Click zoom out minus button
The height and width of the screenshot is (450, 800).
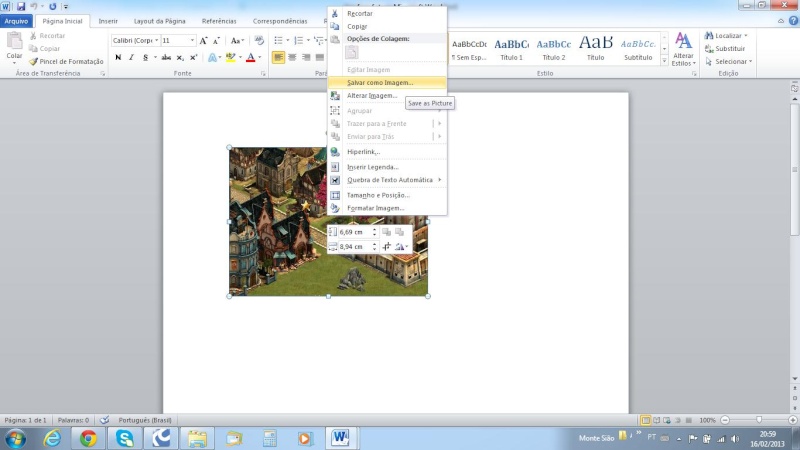[725, 420]
